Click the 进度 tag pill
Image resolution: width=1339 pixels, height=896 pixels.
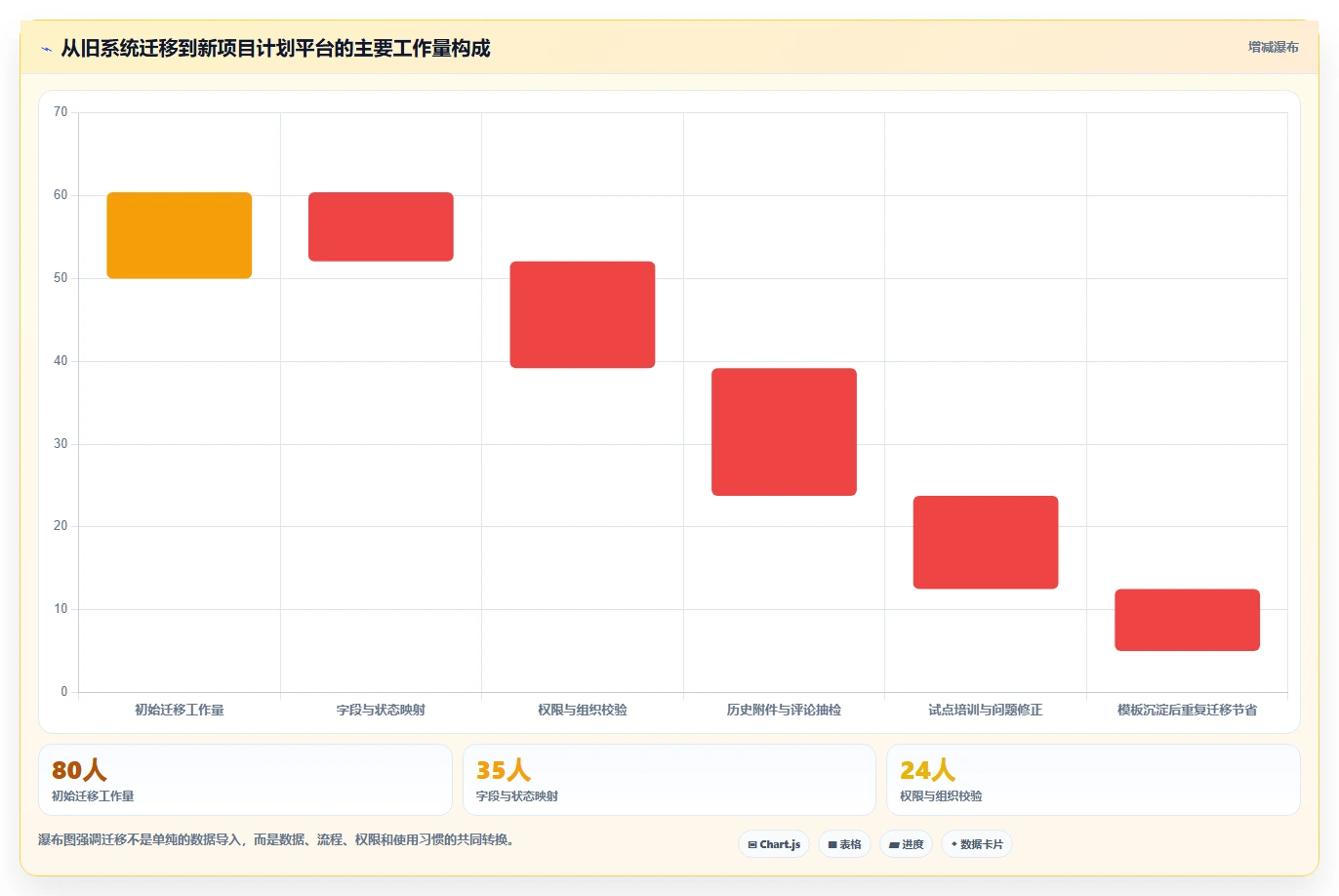[x=907, y=844]
